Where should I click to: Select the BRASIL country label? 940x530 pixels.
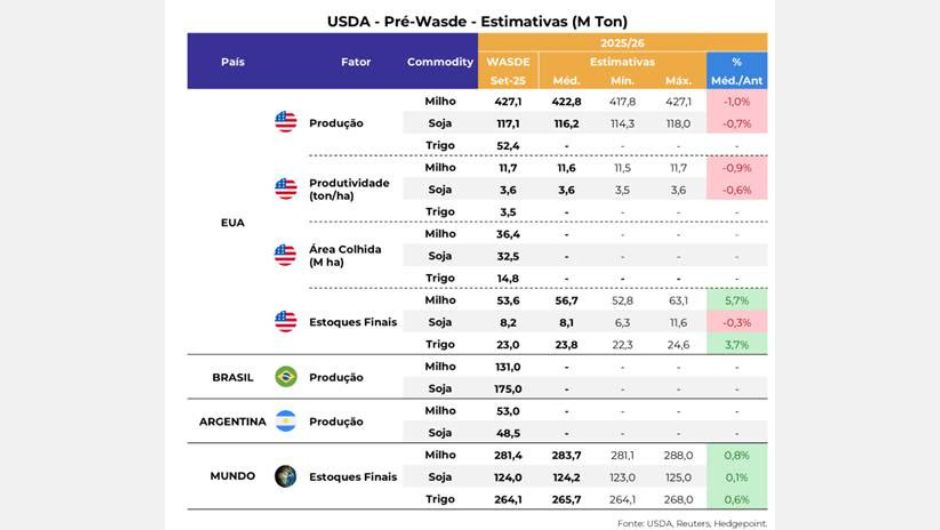point(232,378)
